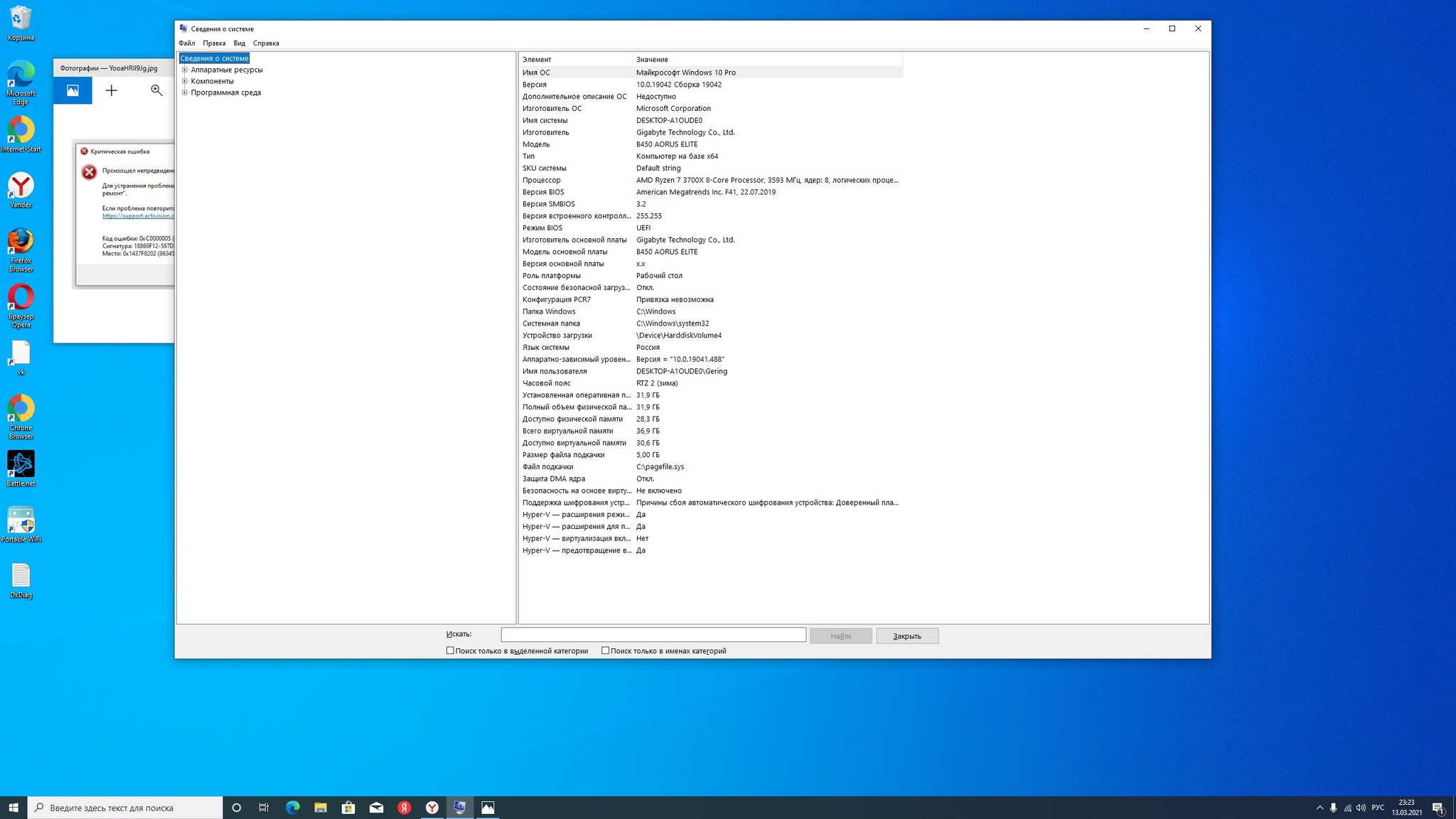The width and height of the screenshot is (1456, 819).
Task: Open Microsoft Edge desktop shortcut
Action: [21, 83]
